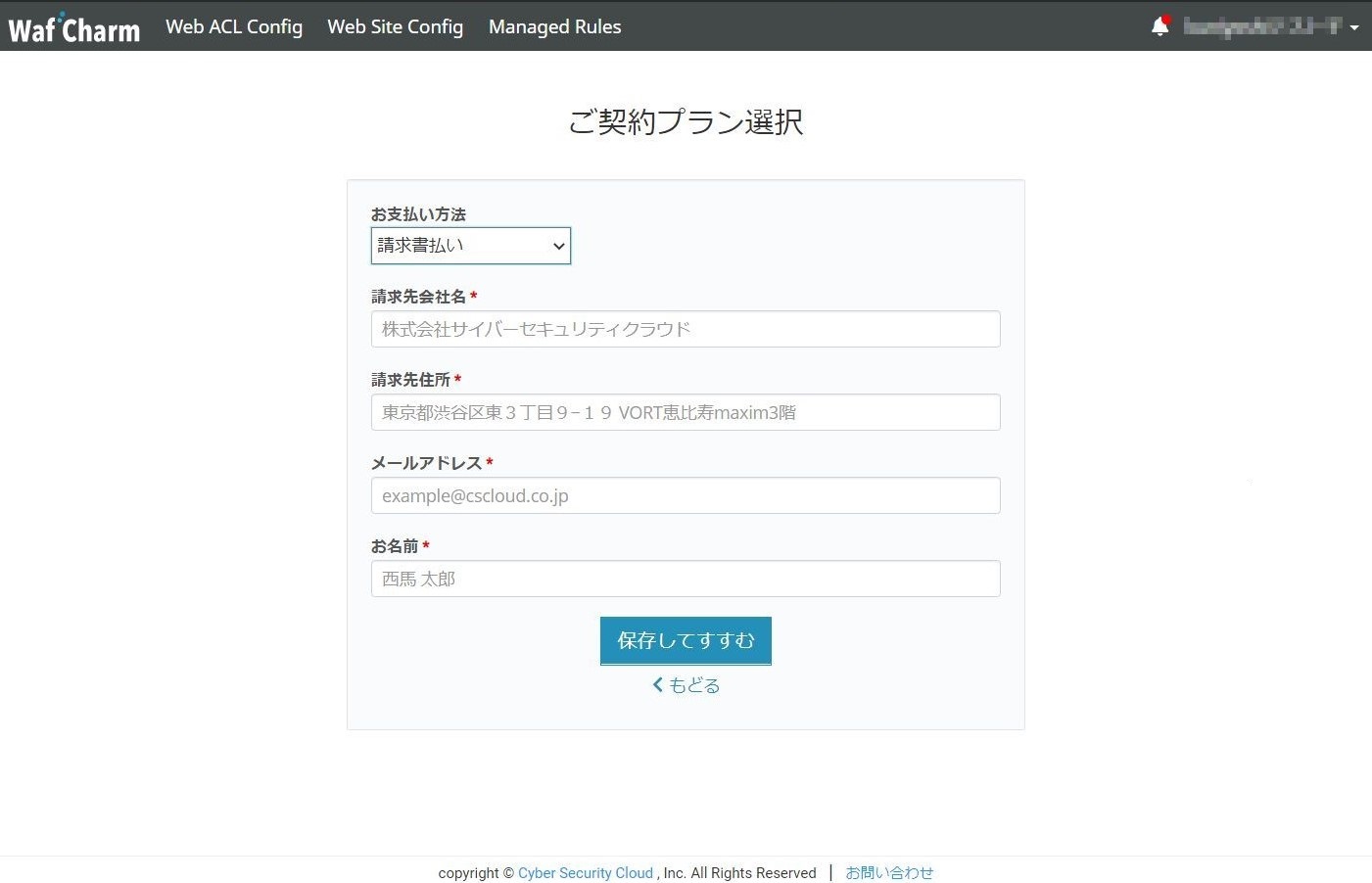Image resolution: width=1372 pixels, height=883 pixels.
Task: Click into the 請求先住所 address field
Action: coord(686,412)
